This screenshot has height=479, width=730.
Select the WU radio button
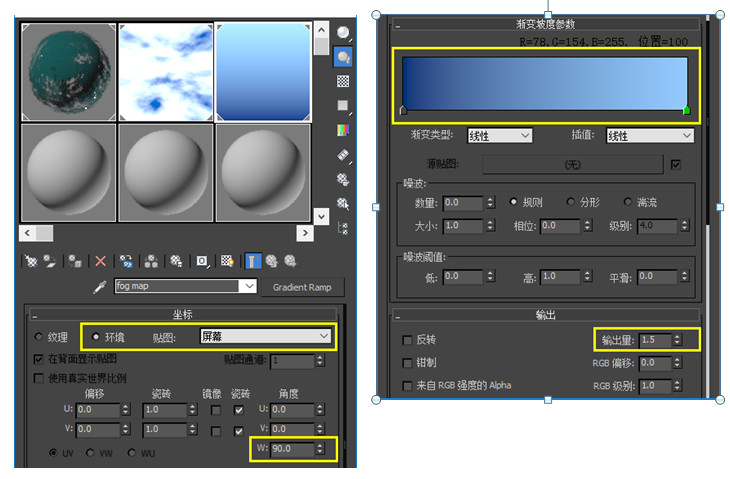pyautogui.click(x=132, y=452)
